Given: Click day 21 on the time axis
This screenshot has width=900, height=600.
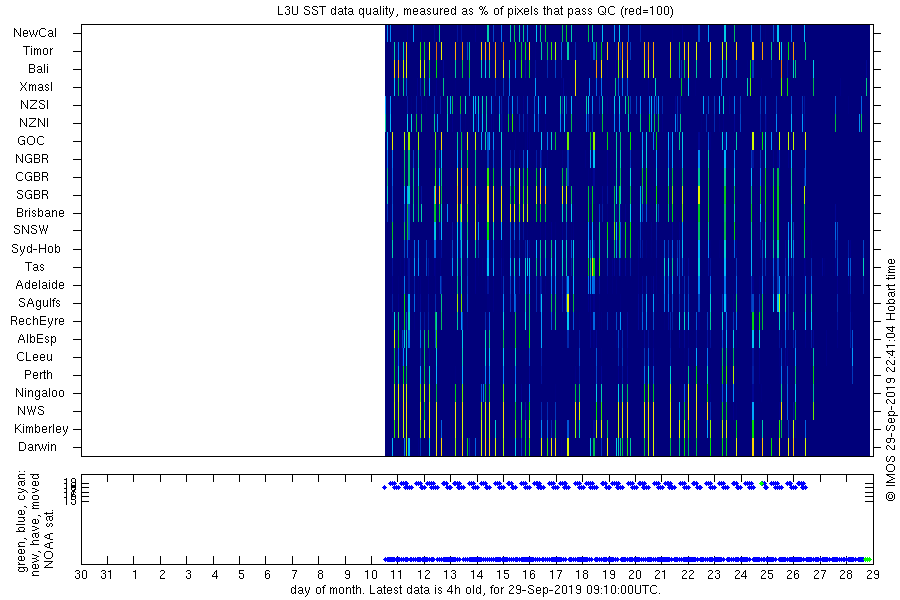Looking at the screenshot, I should tap(661, 575).
